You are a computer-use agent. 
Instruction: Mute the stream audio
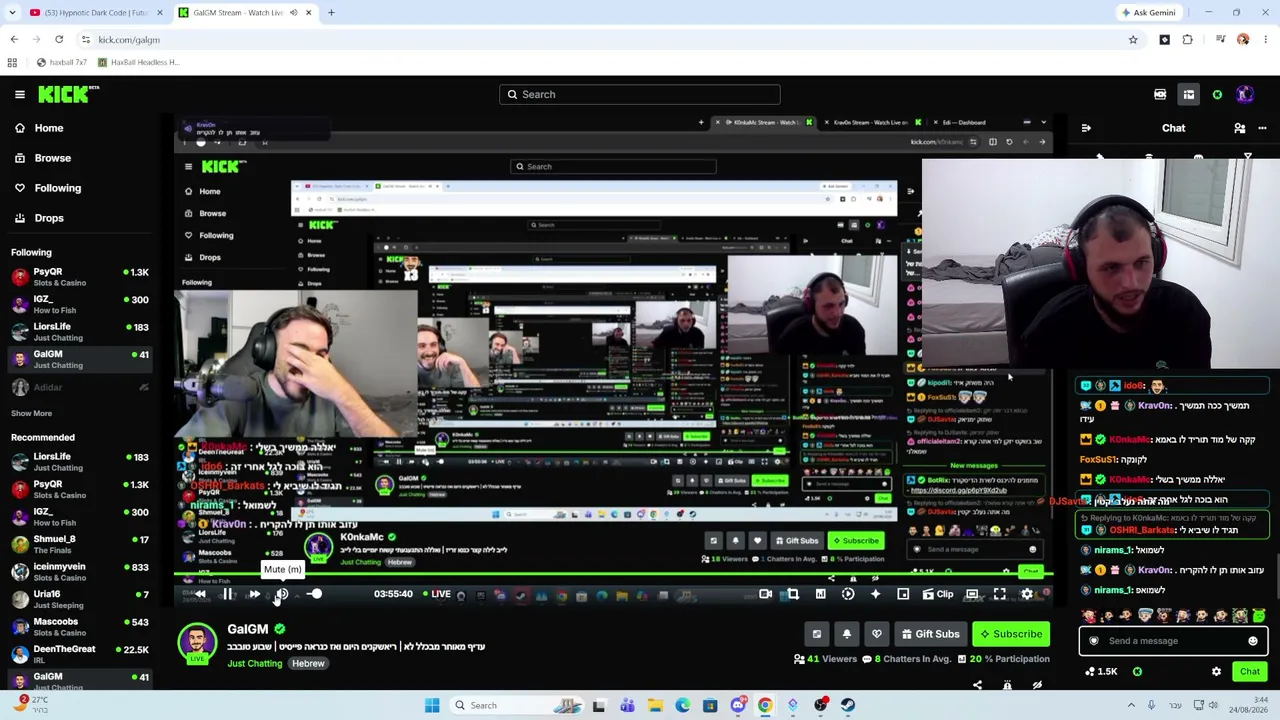pos(282,594)
